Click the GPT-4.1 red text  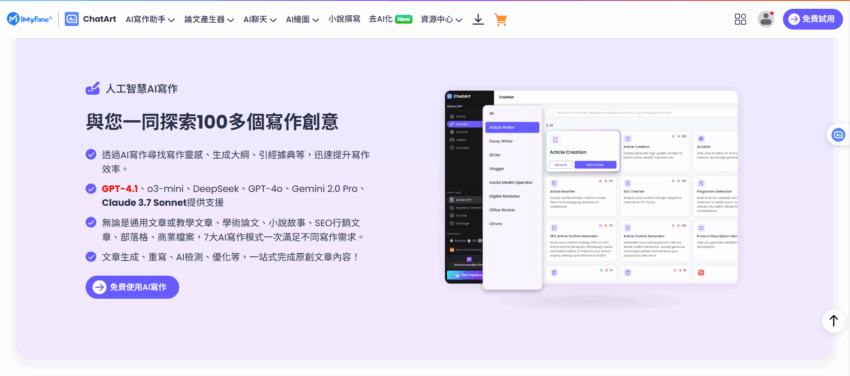click(120, 189)
